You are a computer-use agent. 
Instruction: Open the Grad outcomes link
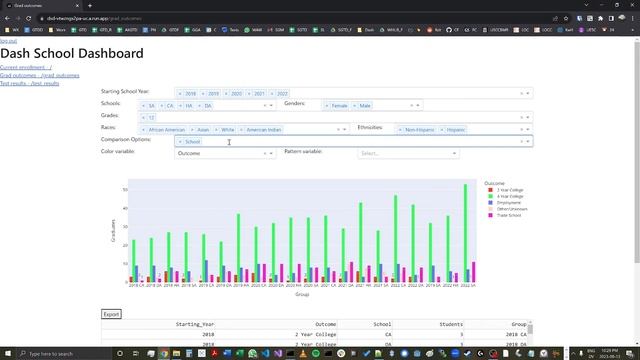tap(40, 76)
